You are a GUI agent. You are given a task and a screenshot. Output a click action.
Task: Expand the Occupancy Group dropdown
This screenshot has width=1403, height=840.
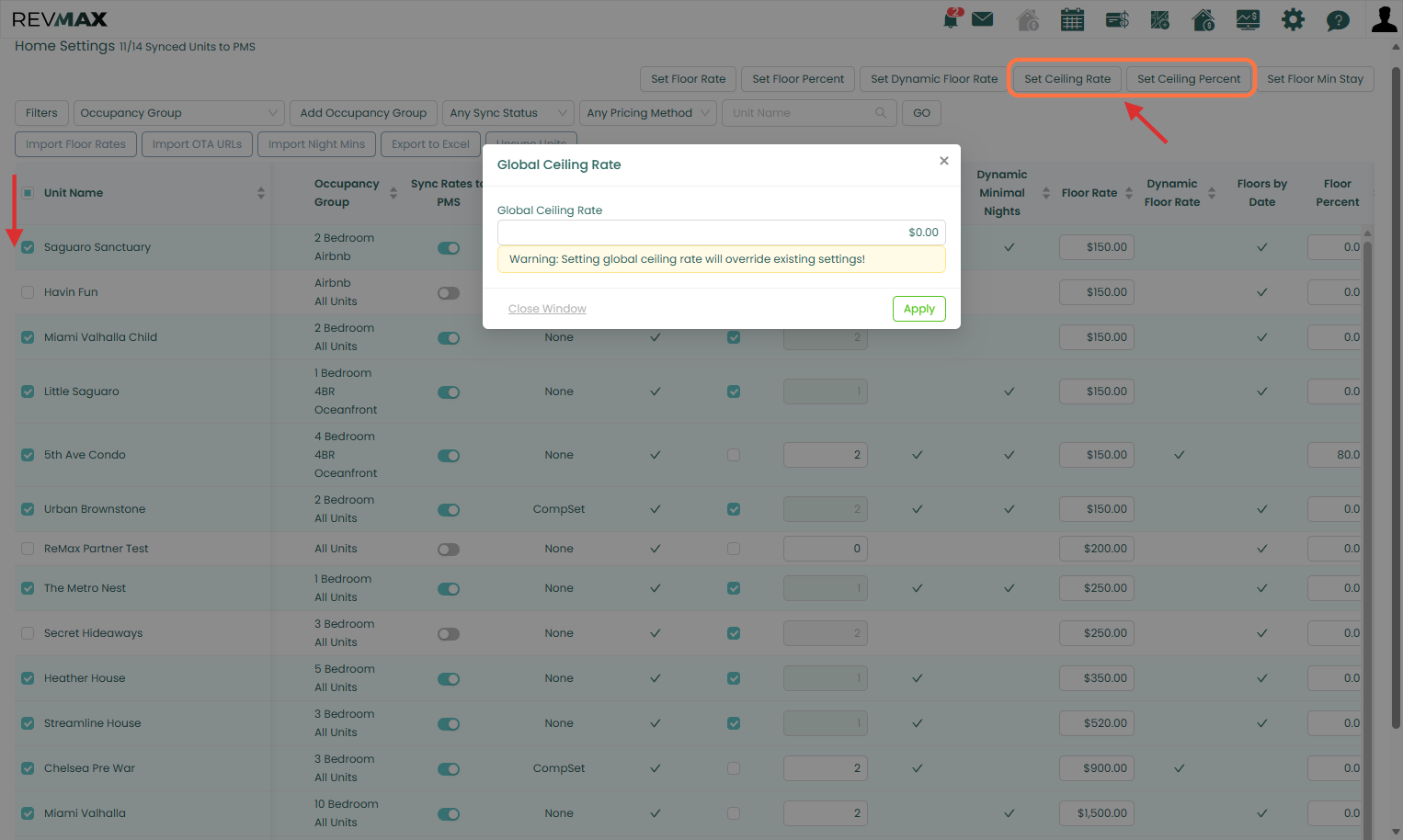179,113
